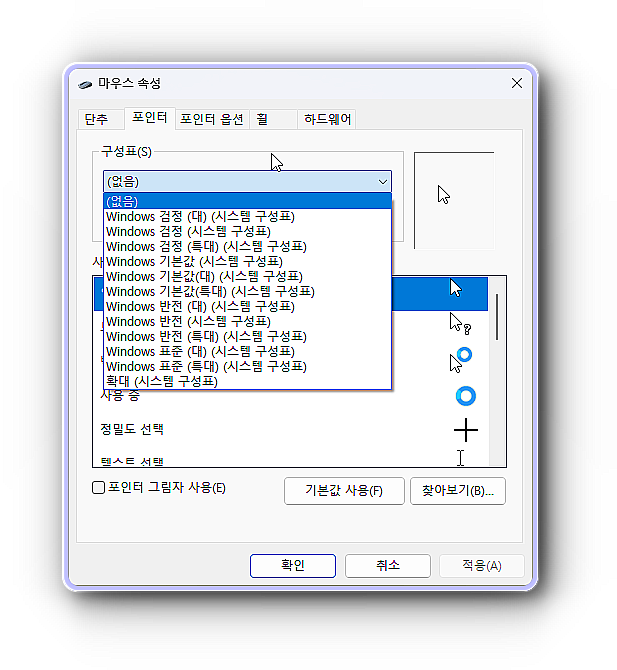Screen dimensions: 617x670
Task: Click the 찾아보기(B)... button
Action: [x=458, y=491]
